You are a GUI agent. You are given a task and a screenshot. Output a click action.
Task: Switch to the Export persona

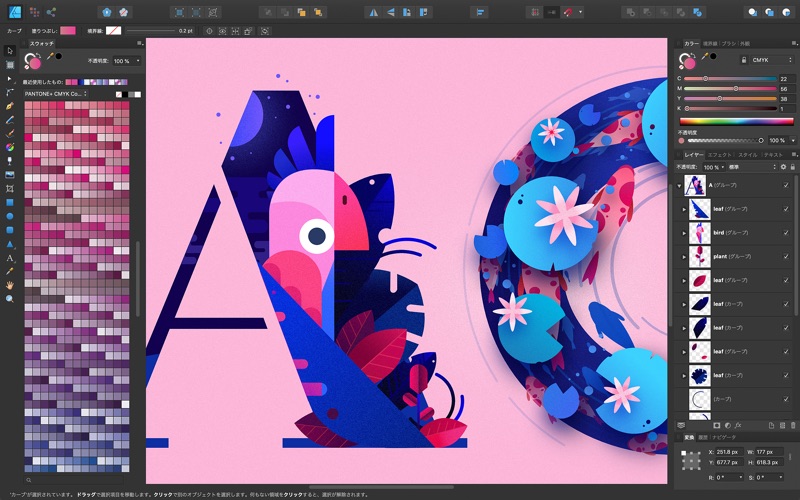[51, 12]
